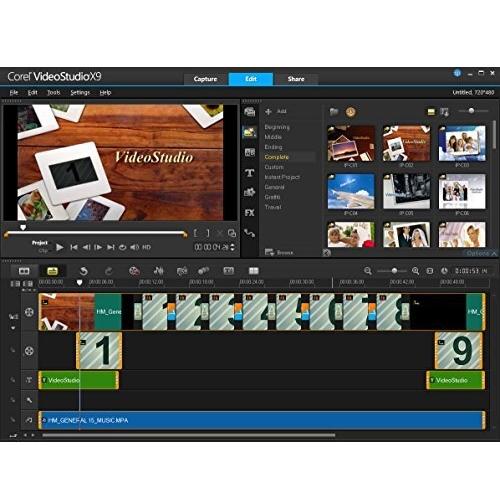500x500 pixels.
Task: Open the Settings menu
Action: pos(80,93)
